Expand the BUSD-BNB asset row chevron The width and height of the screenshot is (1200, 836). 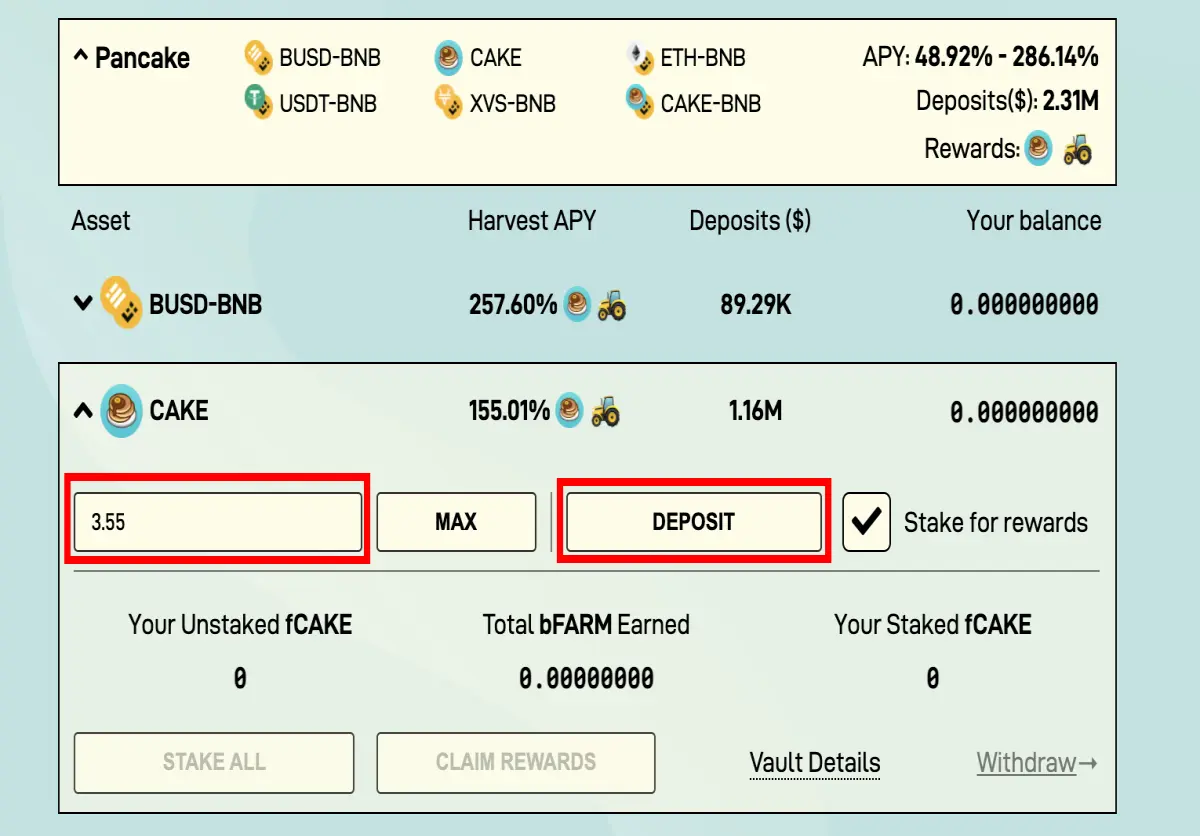(x=83, y=303)
